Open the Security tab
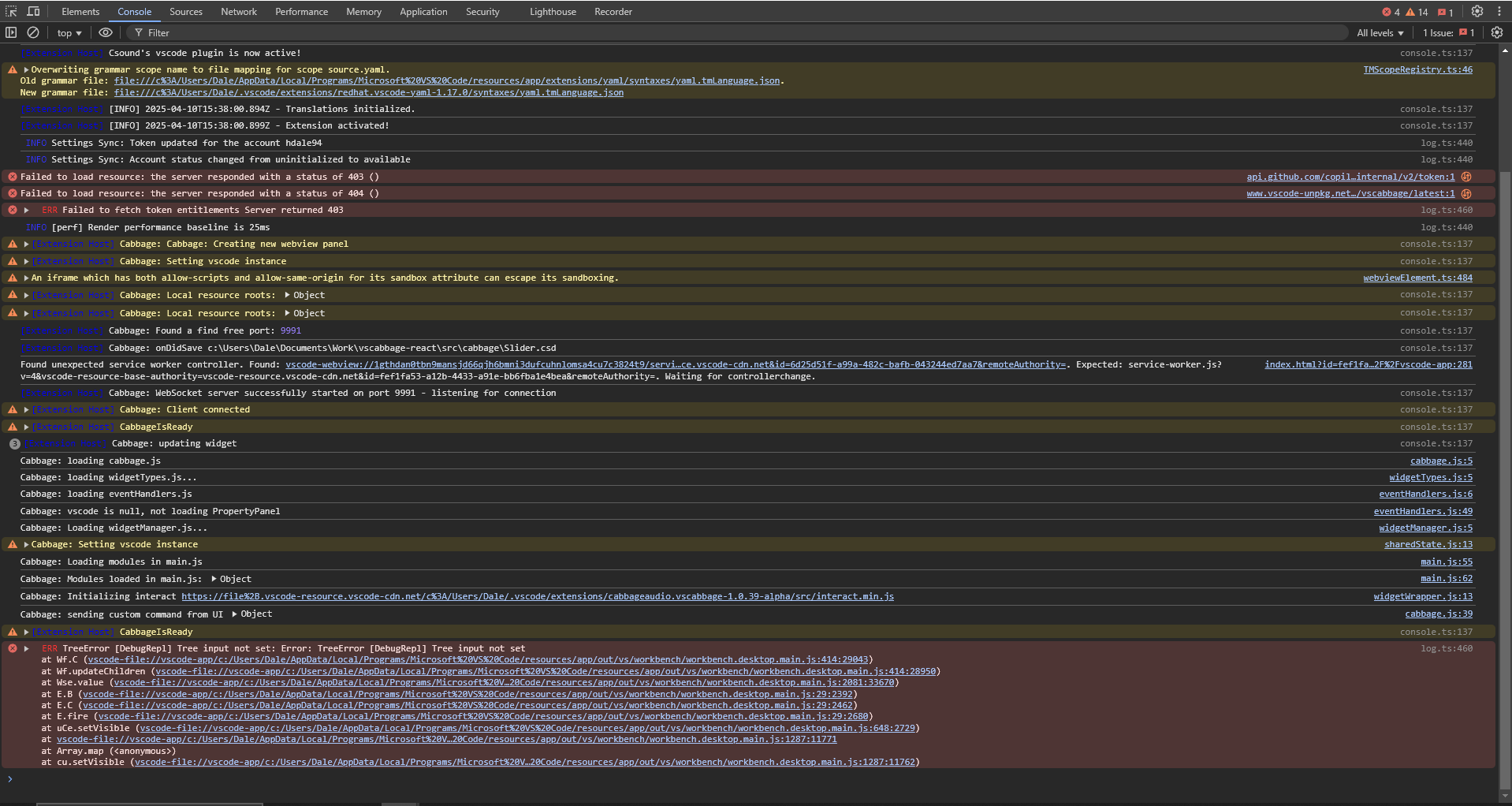The height and width of the screenshot is (806, 1512). click(482, 12)
